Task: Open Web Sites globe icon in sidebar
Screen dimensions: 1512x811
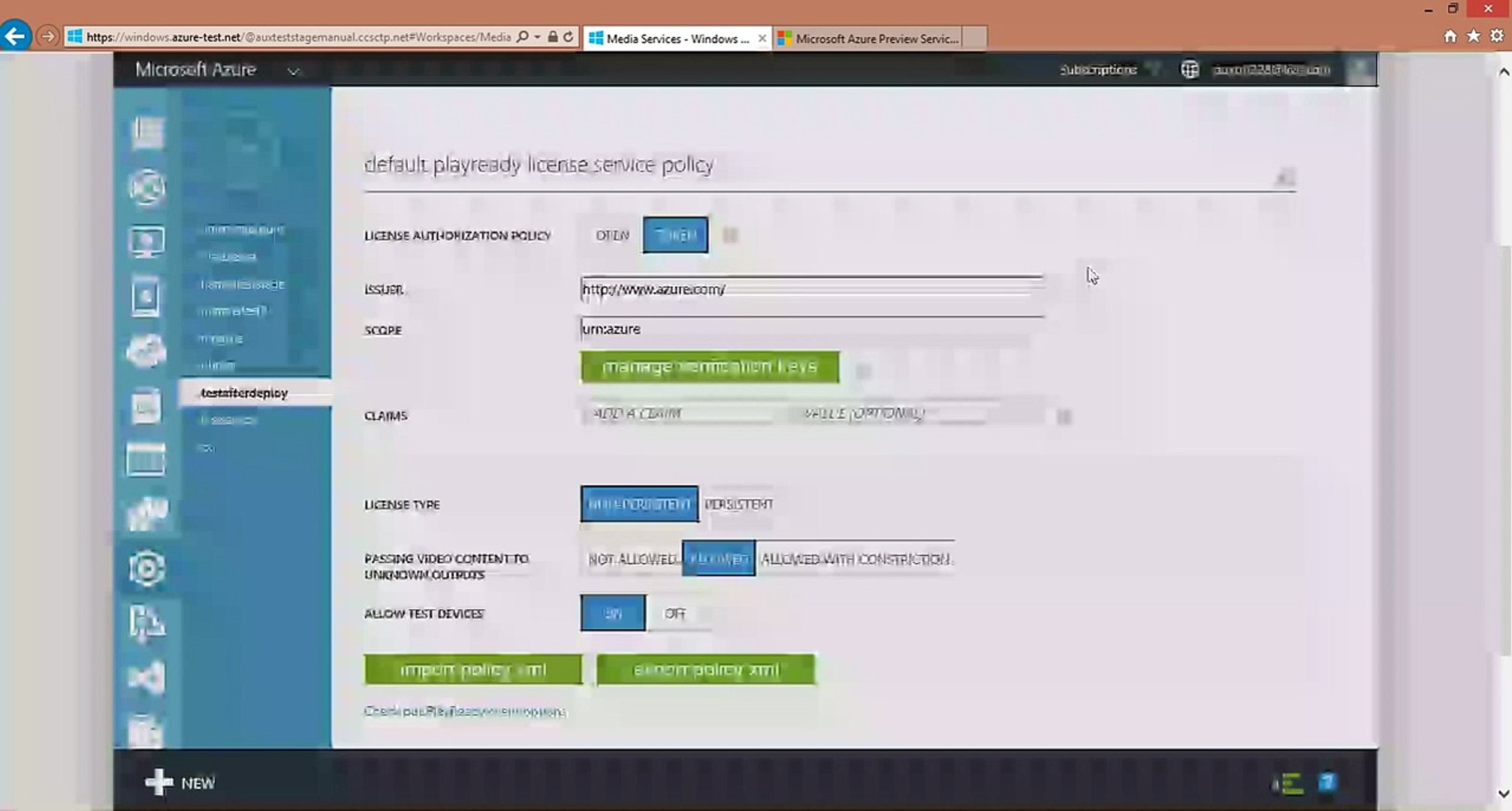Action: tap(146, 187)
